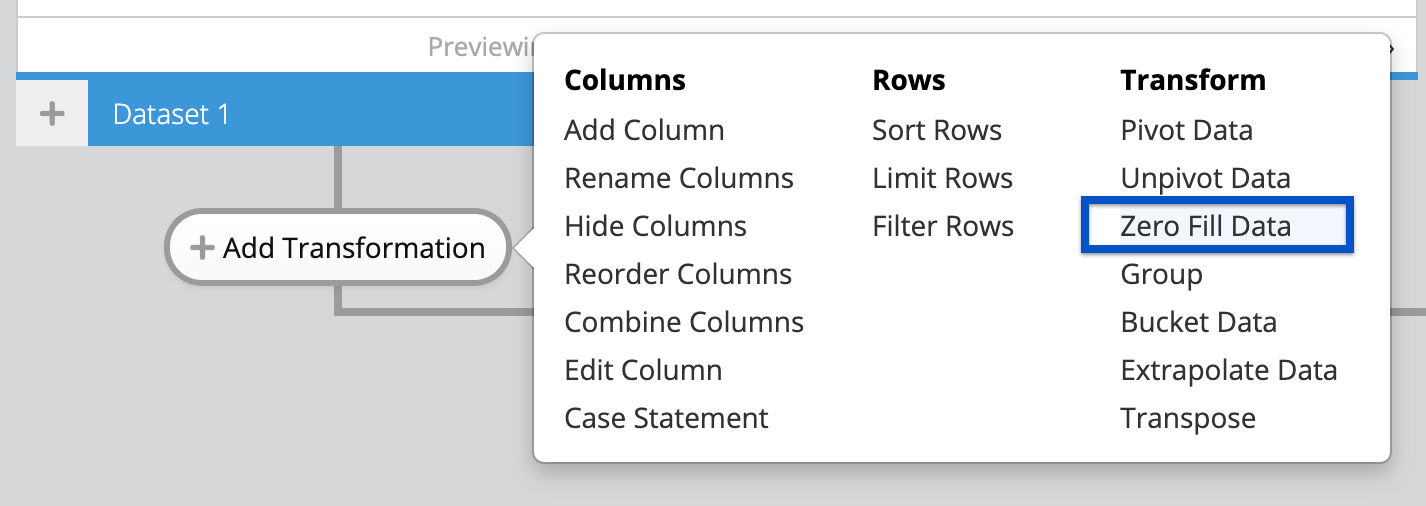Select Limit Rows transformation
Viewport: 1426px width, 506px height.
pyautogui.click(x=943, y=178)
